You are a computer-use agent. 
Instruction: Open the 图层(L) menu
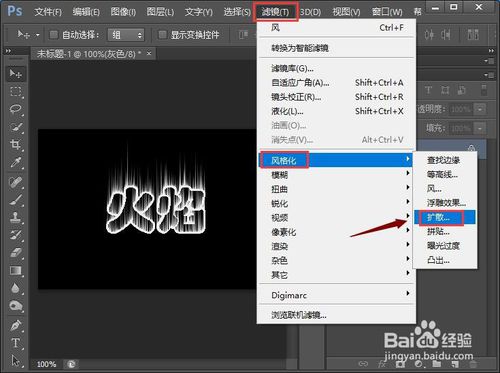pyautogui.click(x=160, y=12)
